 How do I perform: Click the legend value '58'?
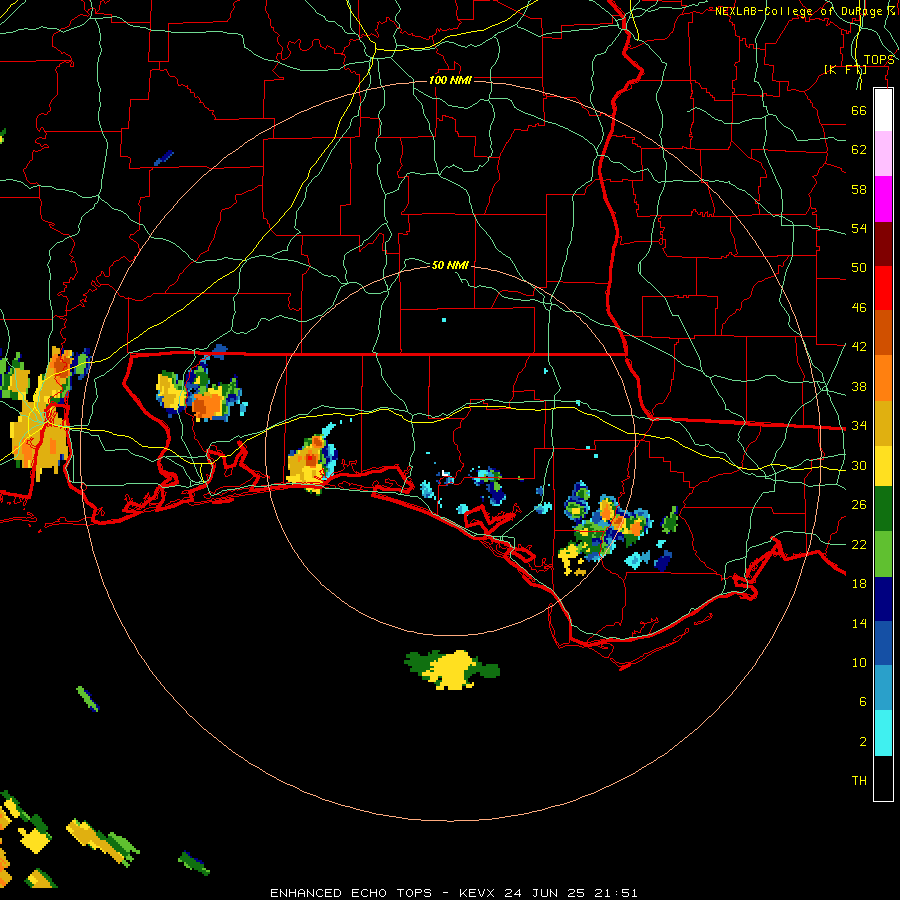coord(859,189)
